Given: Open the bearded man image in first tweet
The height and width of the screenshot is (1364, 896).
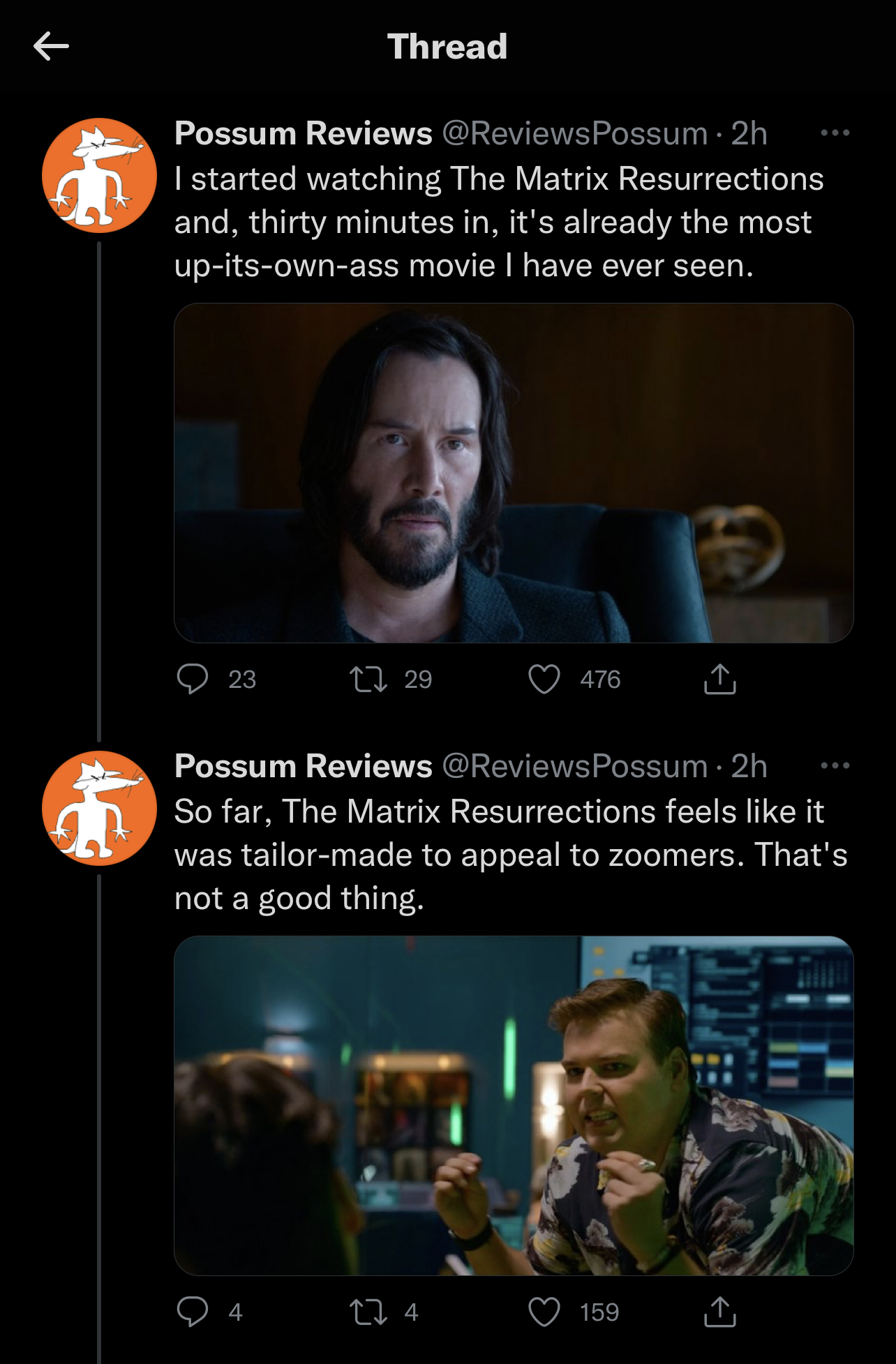Looking at the screenshot, I should [514, 473].
